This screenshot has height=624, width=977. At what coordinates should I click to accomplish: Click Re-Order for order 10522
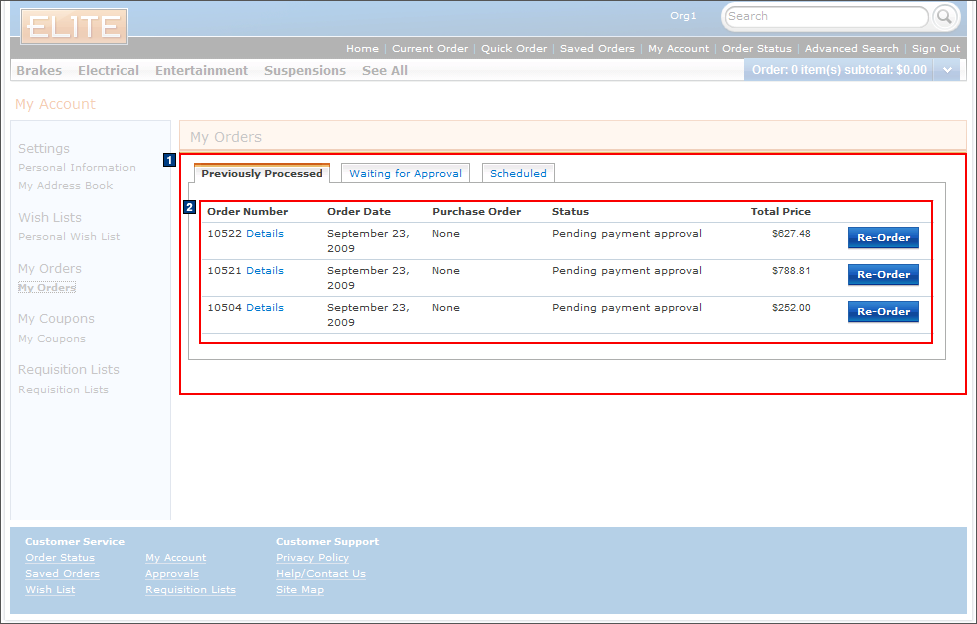click(x=882, y=237)
